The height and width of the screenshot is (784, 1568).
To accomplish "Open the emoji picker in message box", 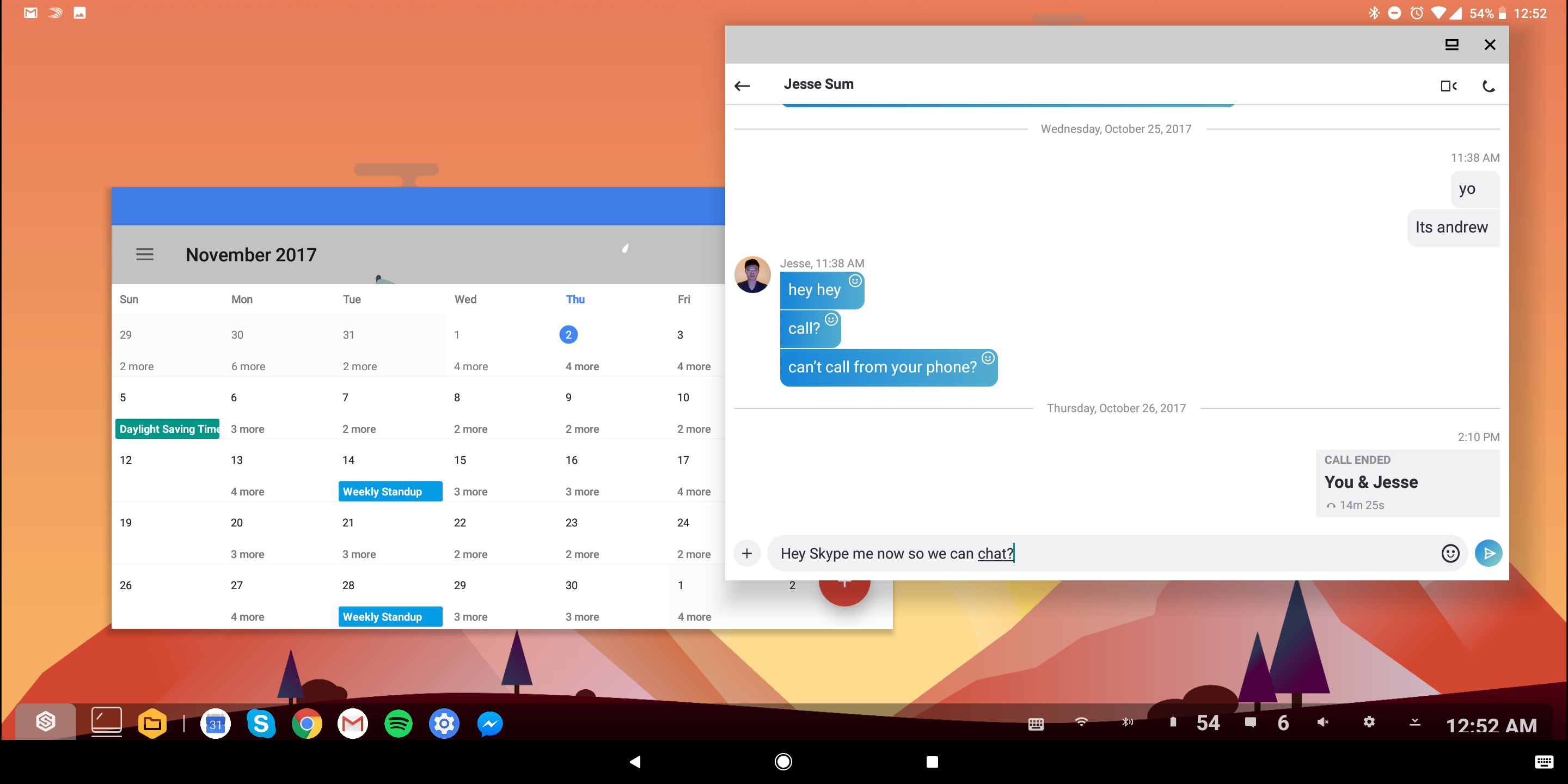I will pos(1450,553).
